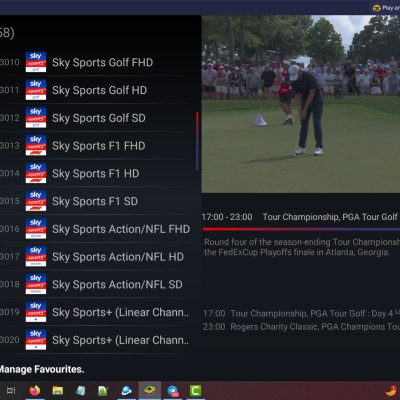Click Sky logo of channel 3010
Image resolution: width=400 pixels, height=400 pixels.
tap(36, 62)
